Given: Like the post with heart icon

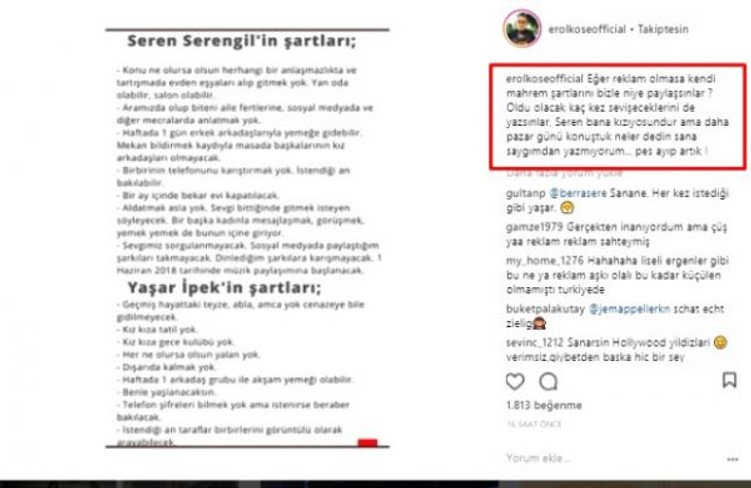Looking at the screenshot, I should (515, 382).
